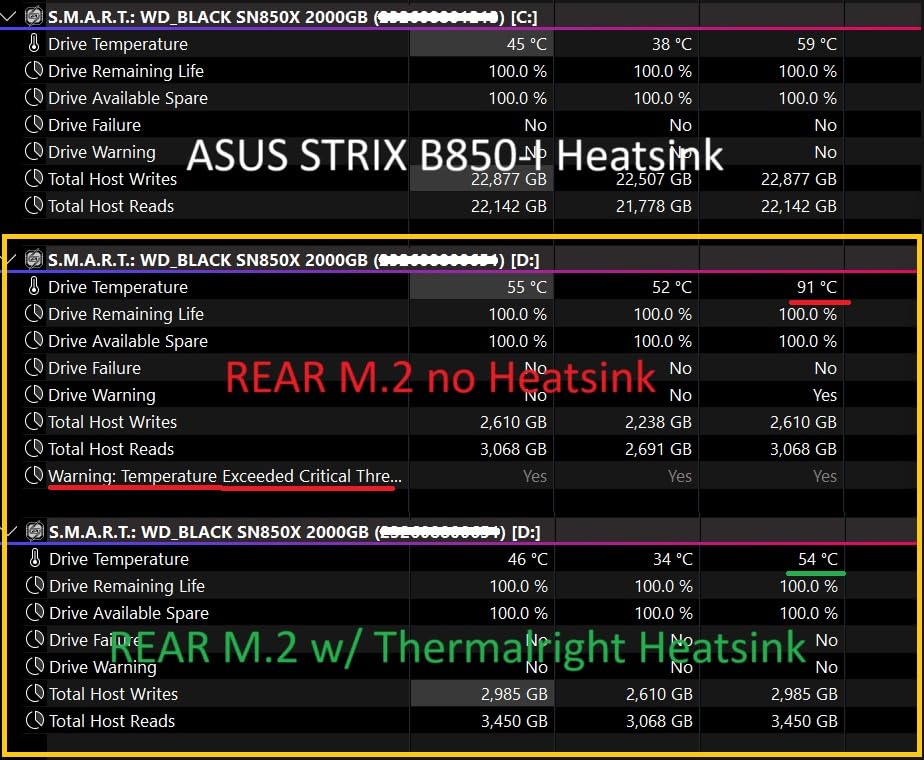Click the gauge icon of the 22,142 GB Total Host Reads row
924x760 pixels.
[34, 206]
